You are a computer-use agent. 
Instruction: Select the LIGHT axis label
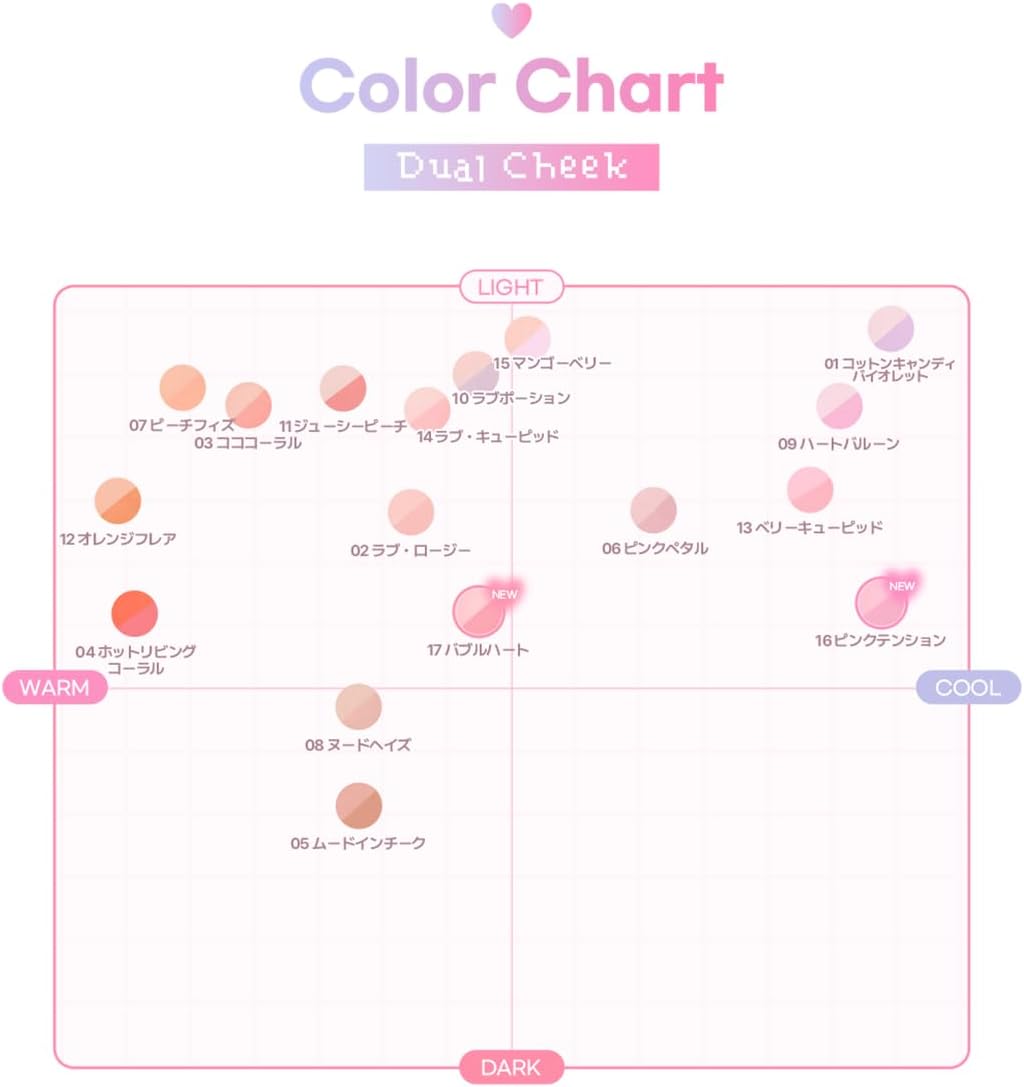point(511,288)
